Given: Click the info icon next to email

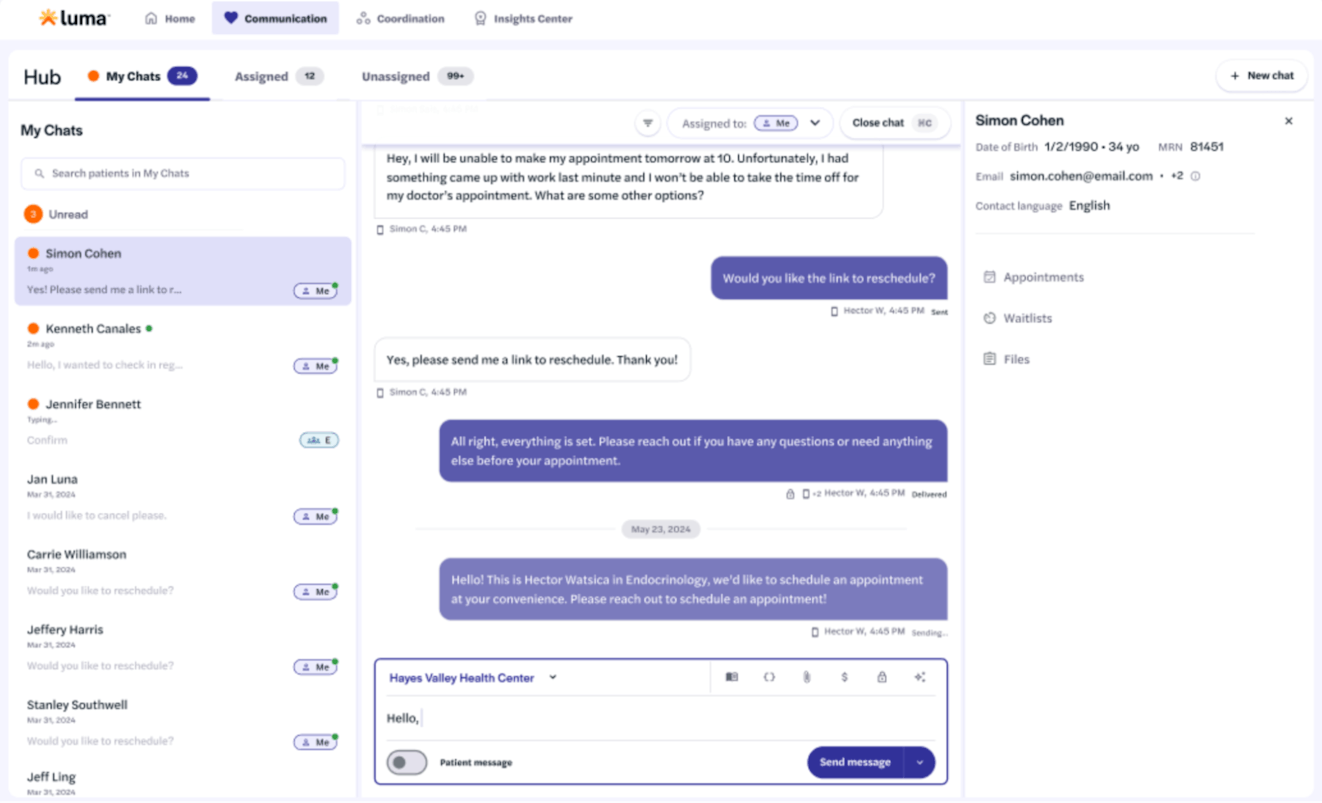Looking at the screenshot, I should [1195, 176].
